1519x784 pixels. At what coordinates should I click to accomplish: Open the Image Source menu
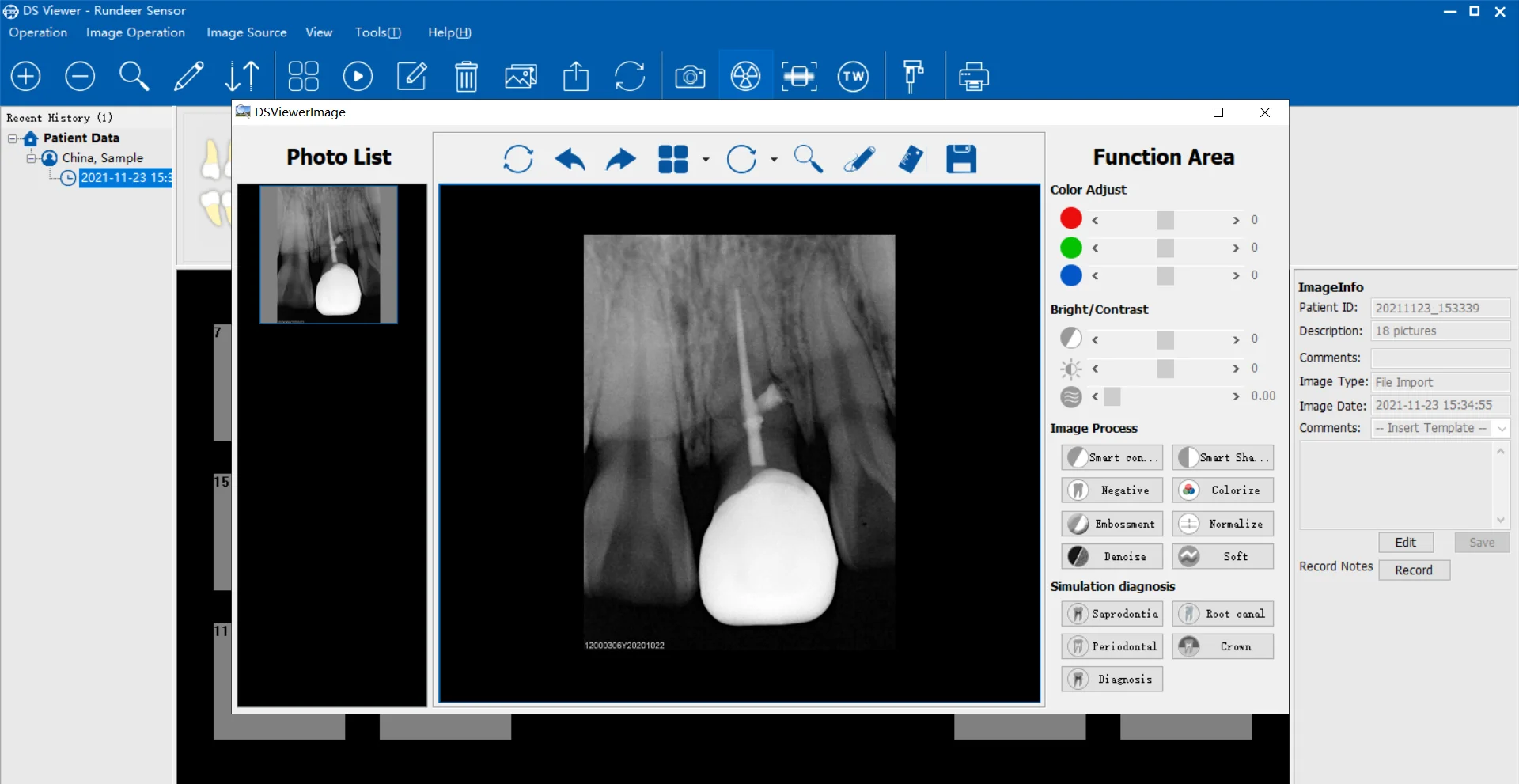[x=246, y=32]
